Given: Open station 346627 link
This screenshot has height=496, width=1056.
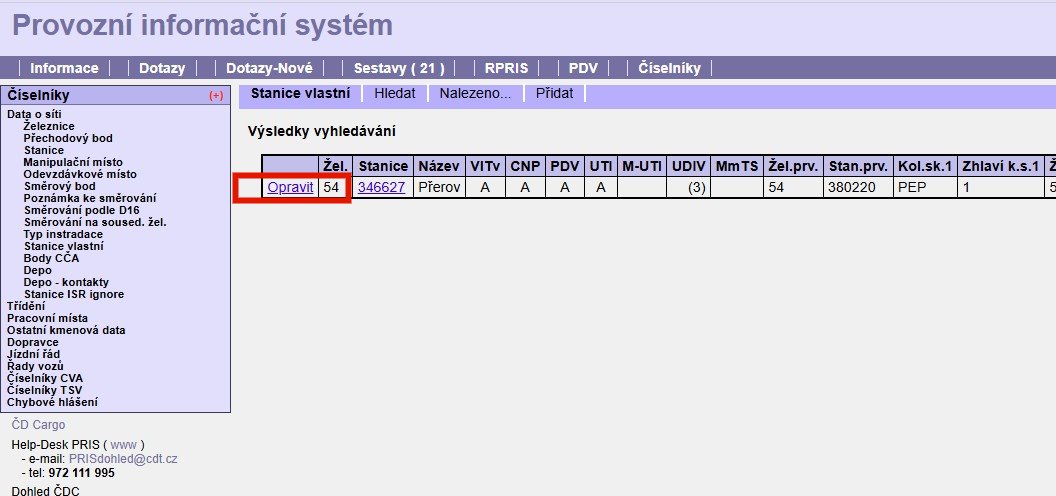Looking at the screenshot, I should click(382, 187).
